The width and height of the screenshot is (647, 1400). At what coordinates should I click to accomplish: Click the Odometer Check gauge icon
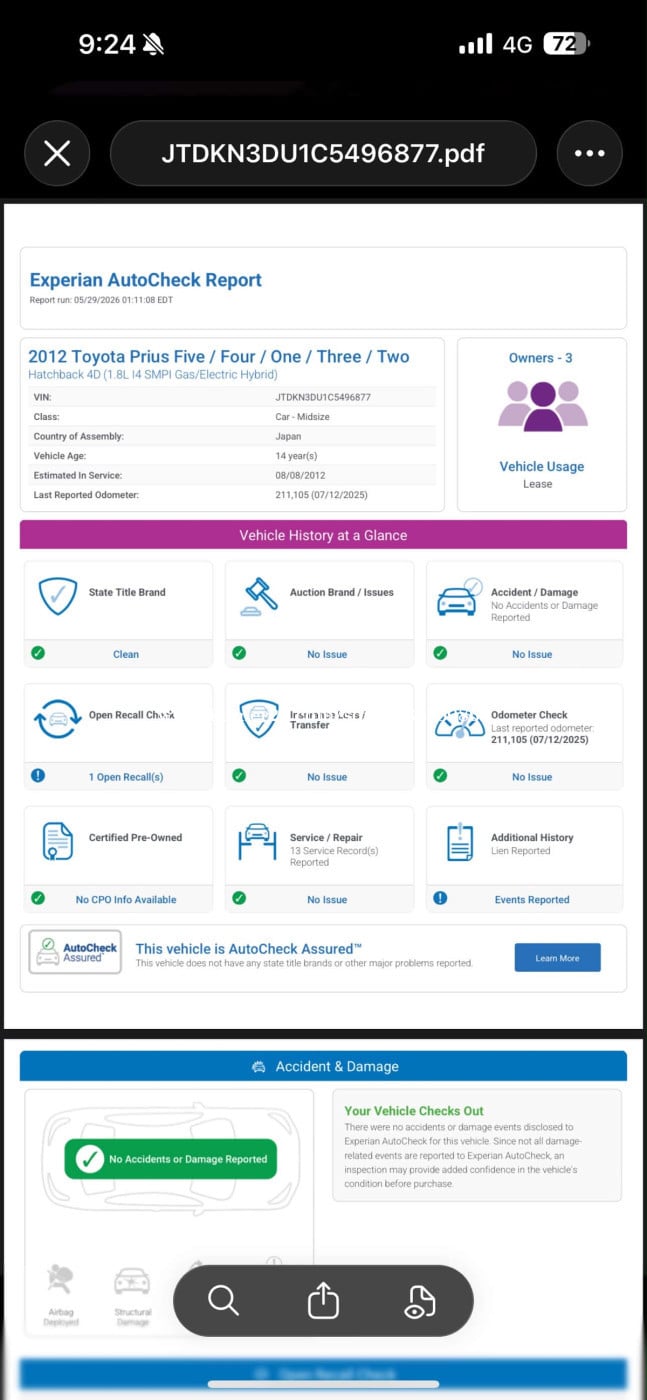coord(460,723)
